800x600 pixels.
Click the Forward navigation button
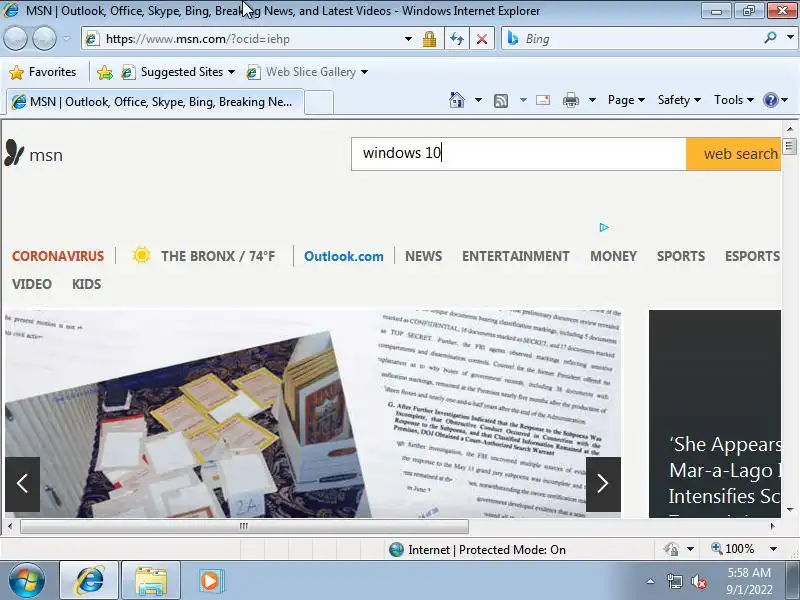(44, 39)
